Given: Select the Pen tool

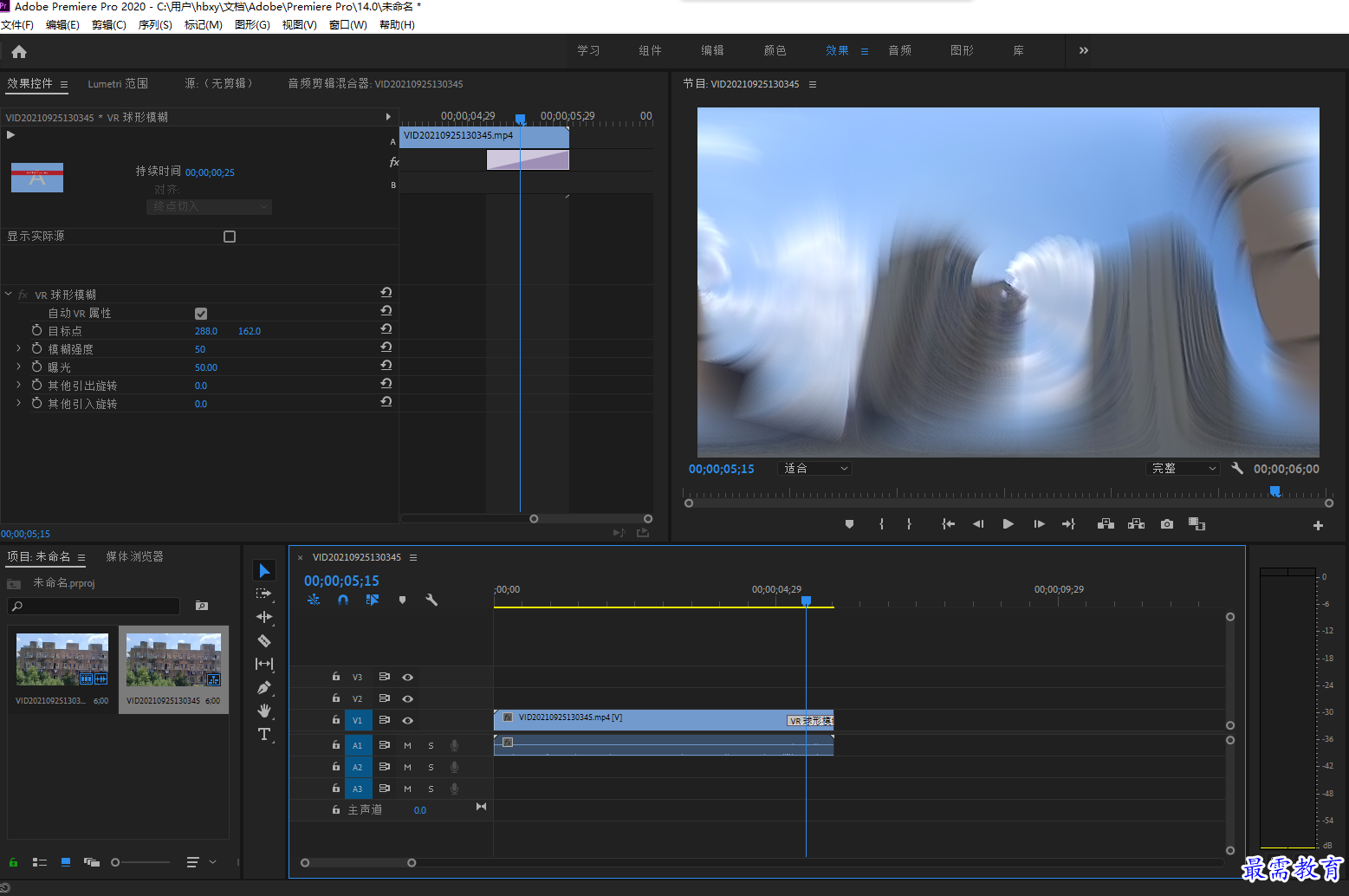Looking at the screenshot, I should pyautogui.click(x=264, y=687).
